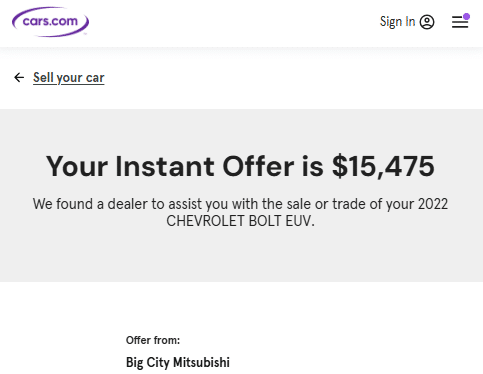Click the cars.com logo
Screen dimensions: 483x374
[x=50, y=22]
